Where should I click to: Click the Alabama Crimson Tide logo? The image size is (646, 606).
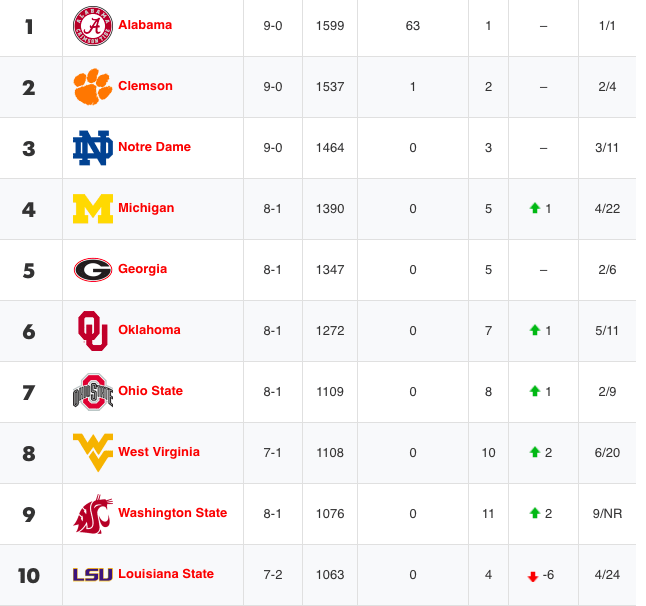[x=93, y=26]
